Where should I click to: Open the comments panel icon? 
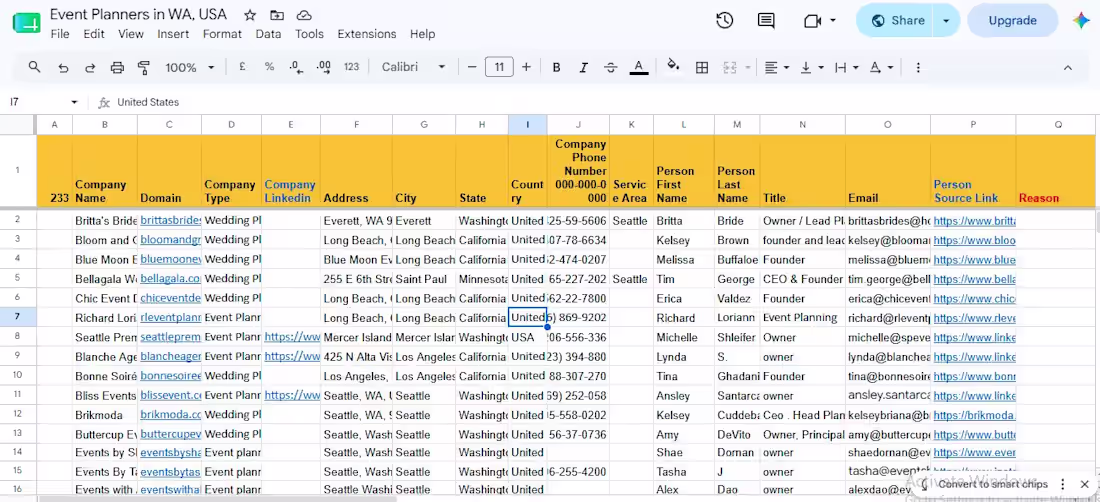(766, 20)
